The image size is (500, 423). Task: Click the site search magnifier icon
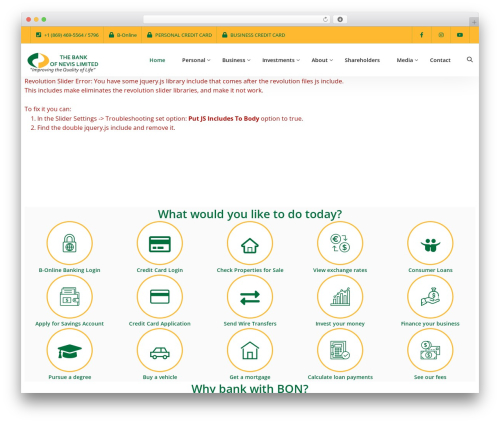[470, 59]
